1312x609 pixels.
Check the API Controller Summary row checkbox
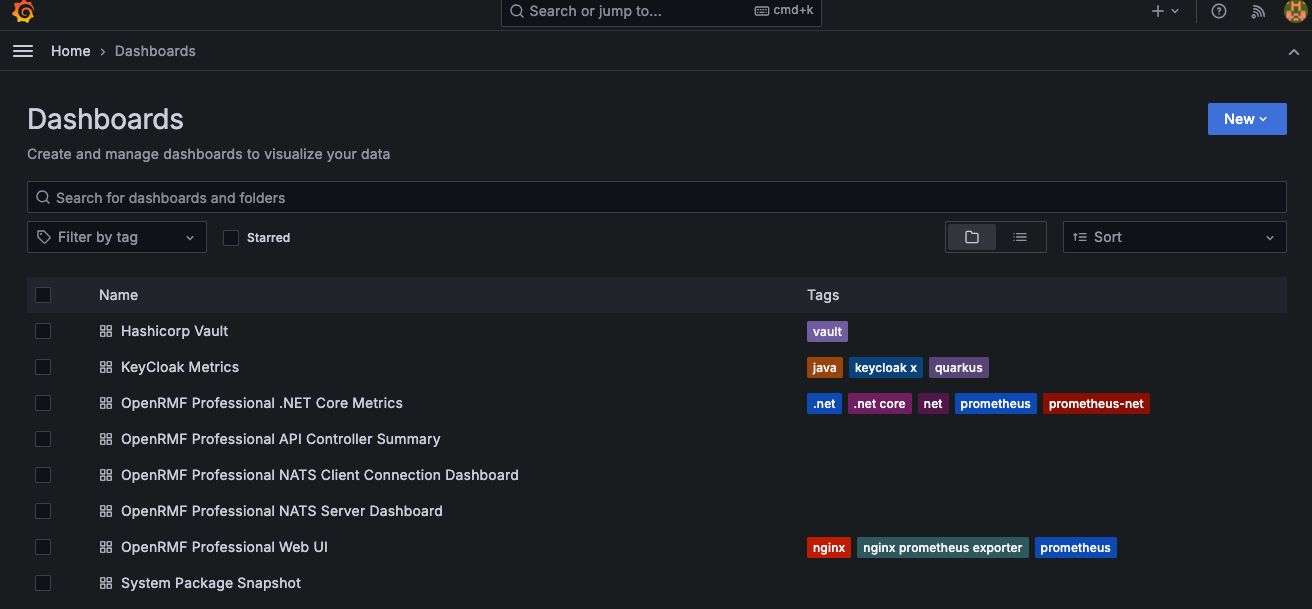coord(43,439)
